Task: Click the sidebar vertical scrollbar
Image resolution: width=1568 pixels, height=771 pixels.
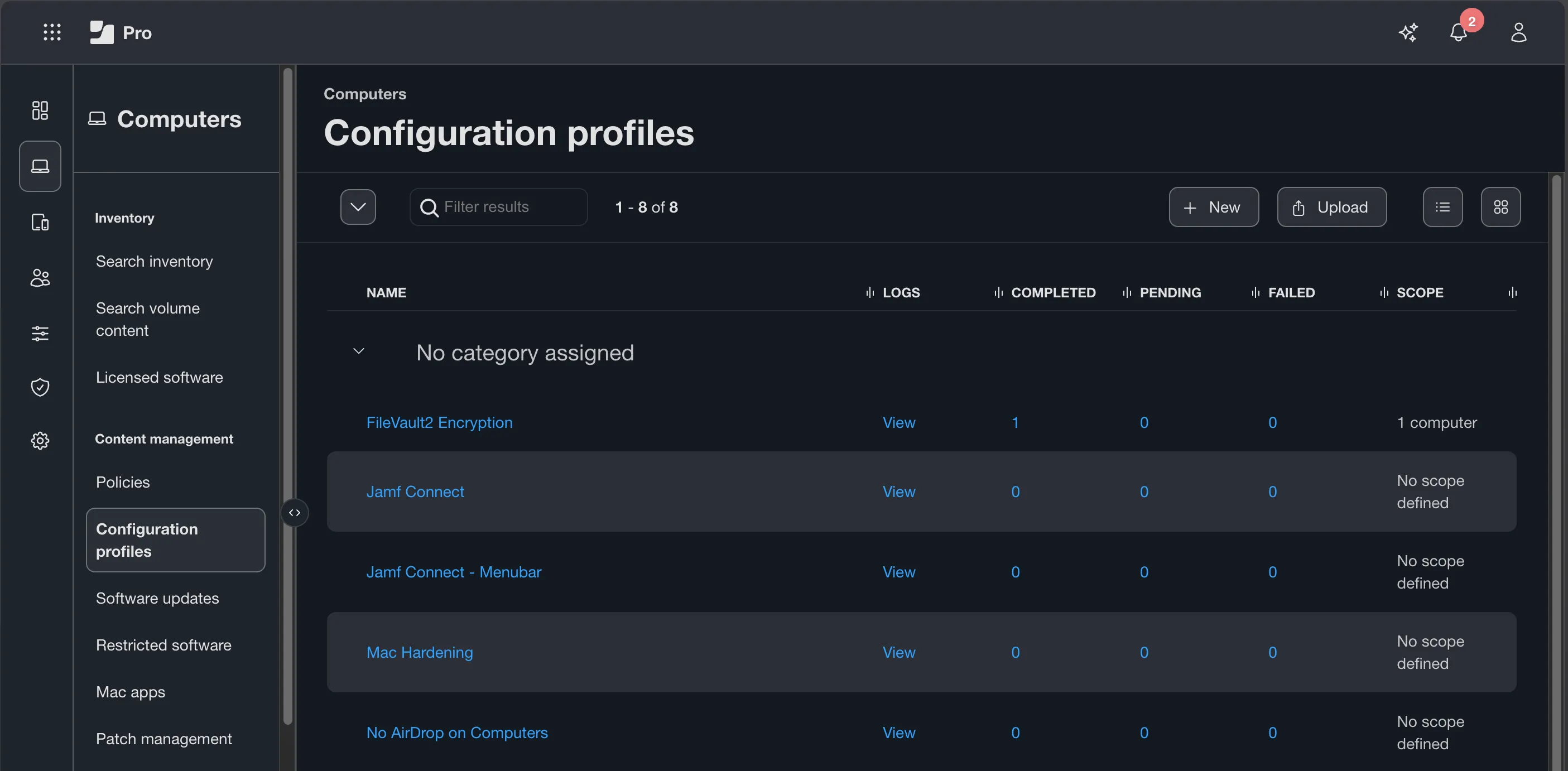Action: [288, 396]
